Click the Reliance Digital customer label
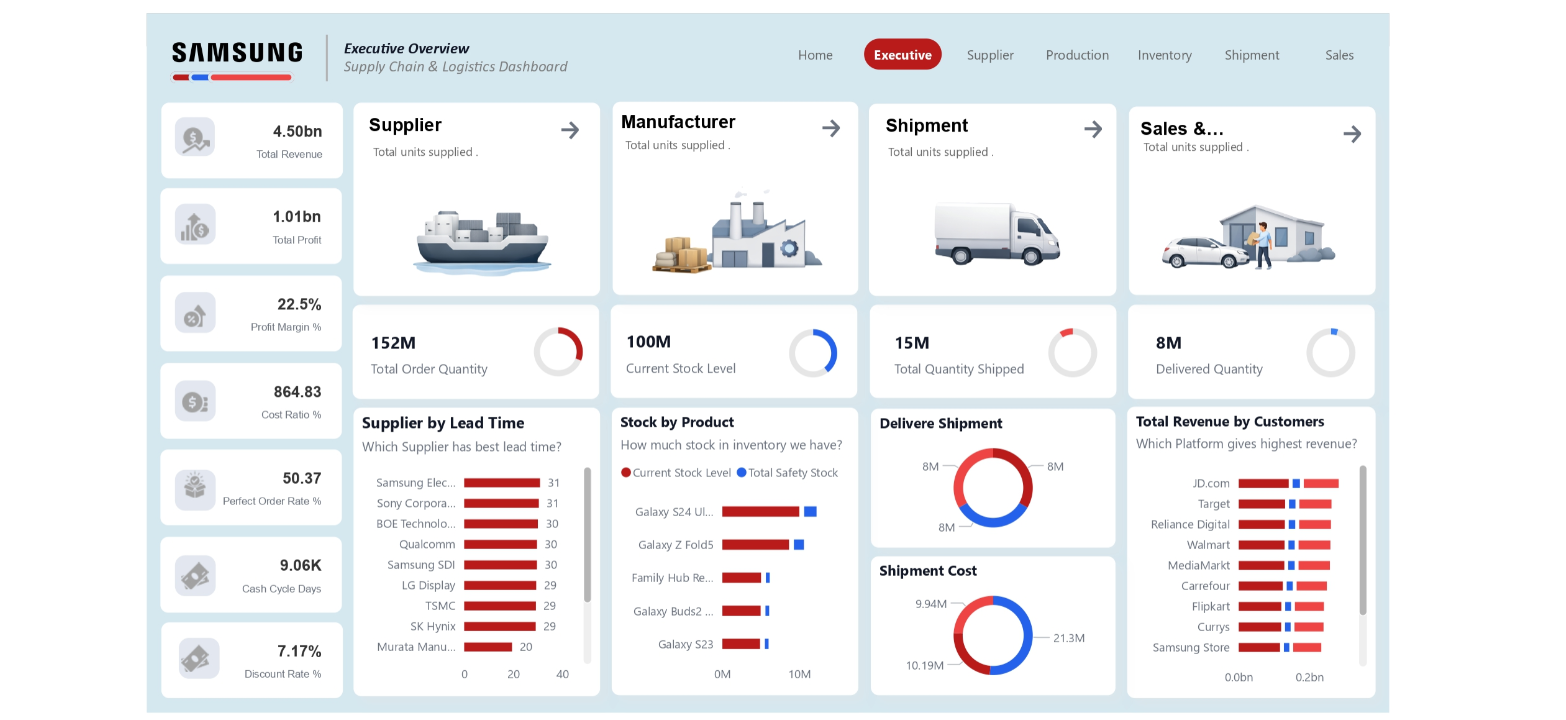Image resolution: width=1566 pixels, height=720 pixels. click(1190, 524)
